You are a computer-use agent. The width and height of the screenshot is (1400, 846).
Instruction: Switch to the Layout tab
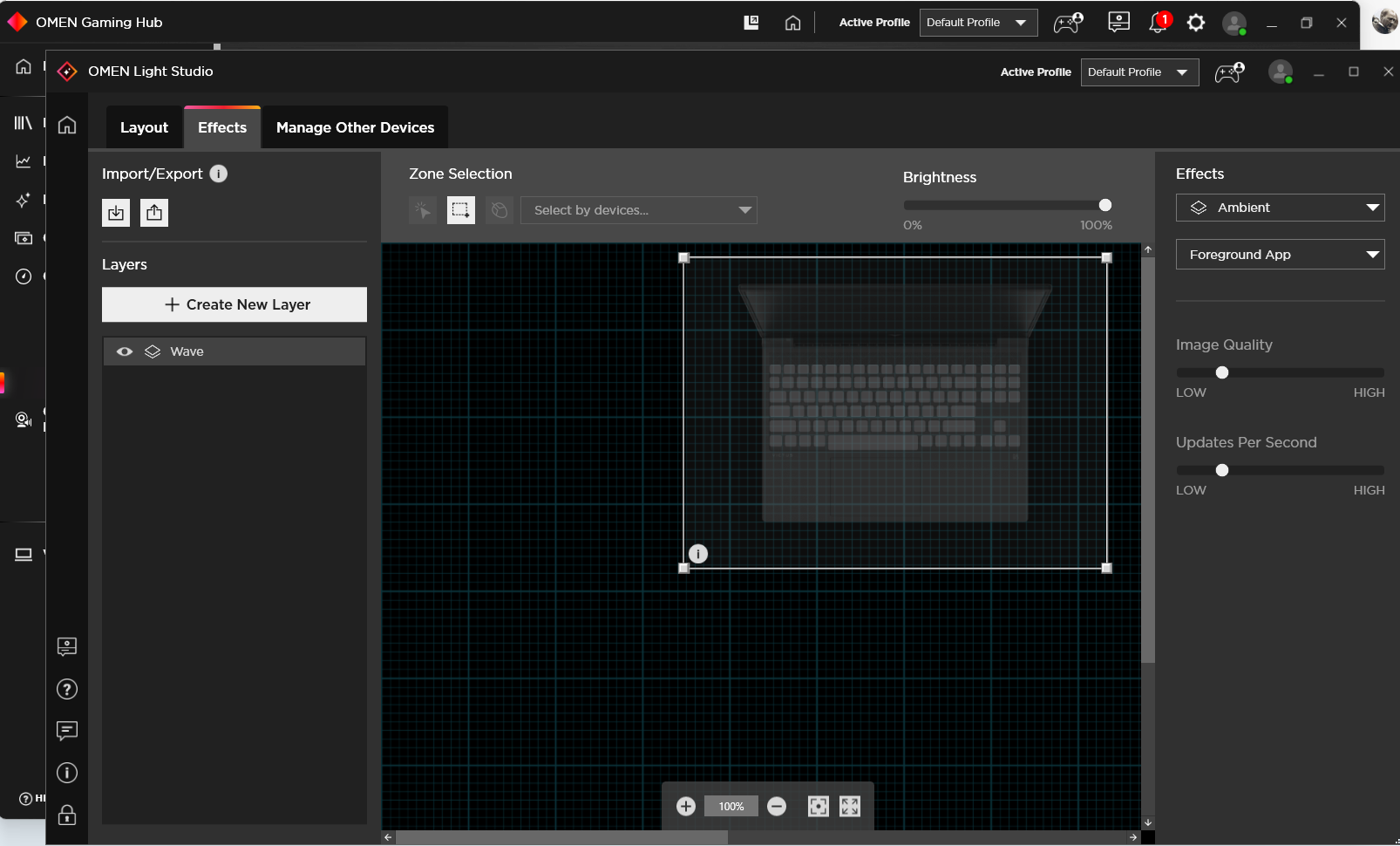pyautogui.click(x=144, y=127)
